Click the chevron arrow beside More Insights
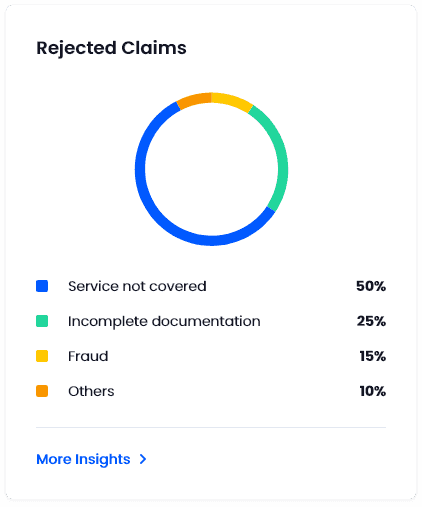 [x=143, y=459]
